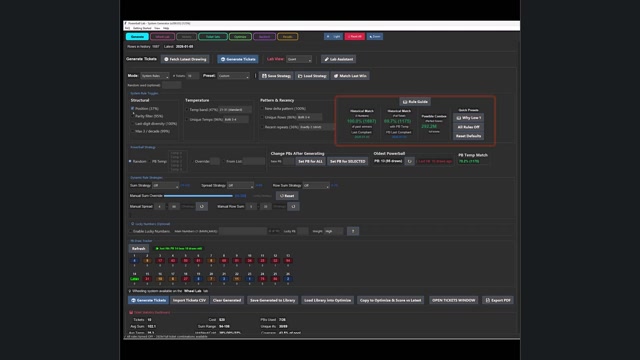Switch to the Wheel Lab tab
Viewport: 640px width, 360px height.
coord(162,37)
